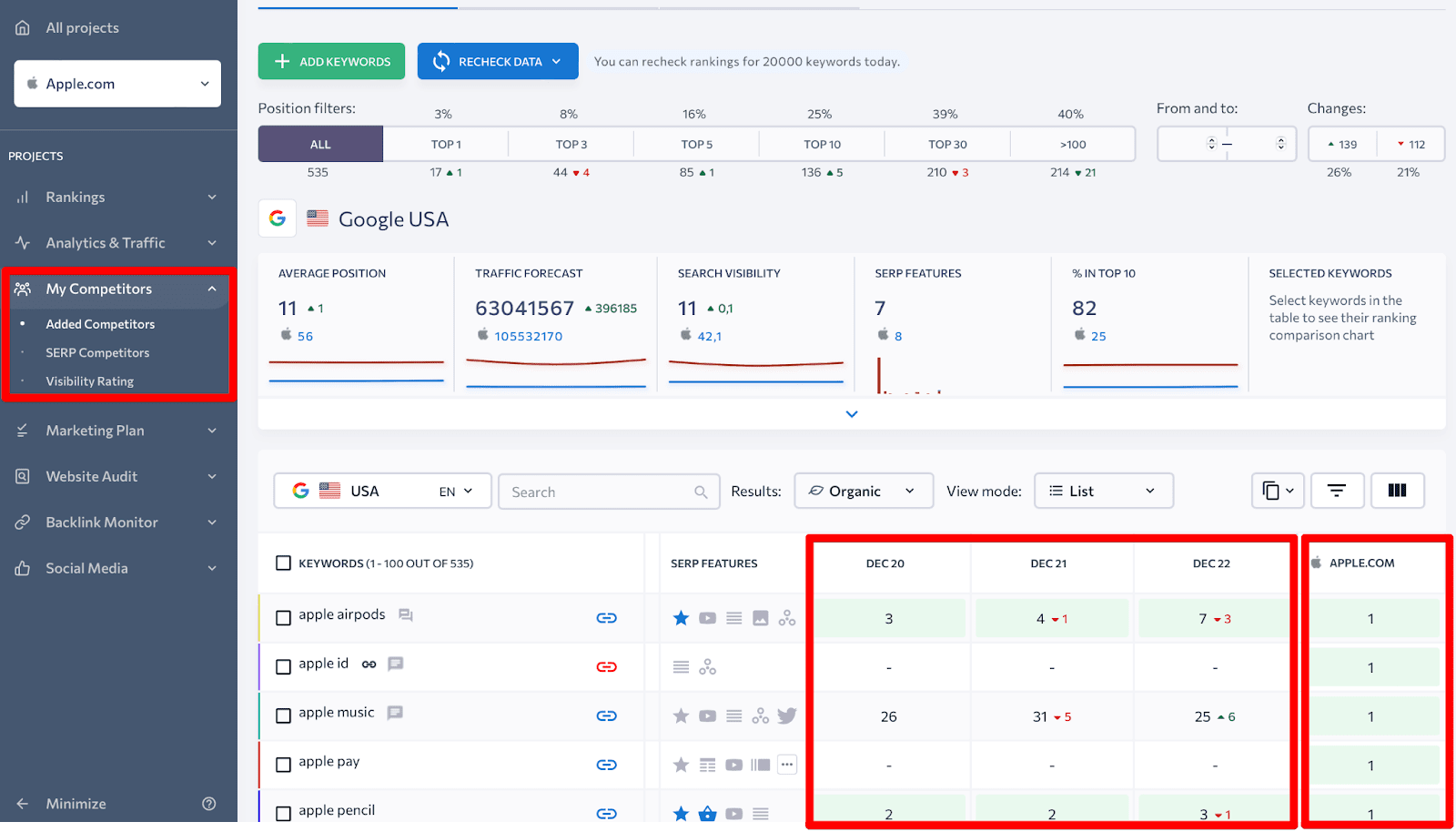
Task: Click the Analytics & Traffic pulse icon
Action: (23, 243)
